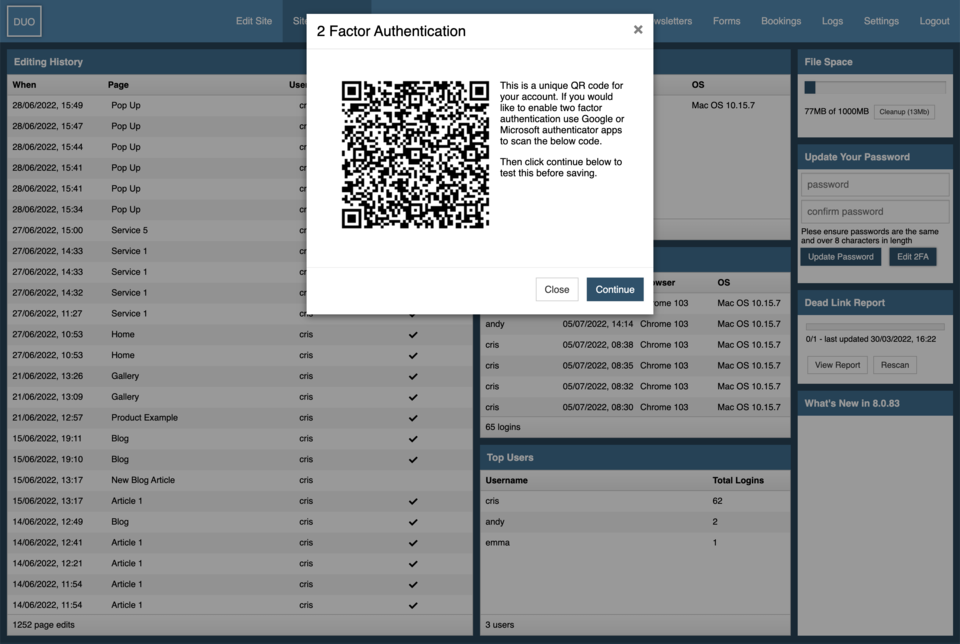Select cris login at 05/07/2022, 08:30
This screenshot has height=644, width=960.
[x=635, y=407]
